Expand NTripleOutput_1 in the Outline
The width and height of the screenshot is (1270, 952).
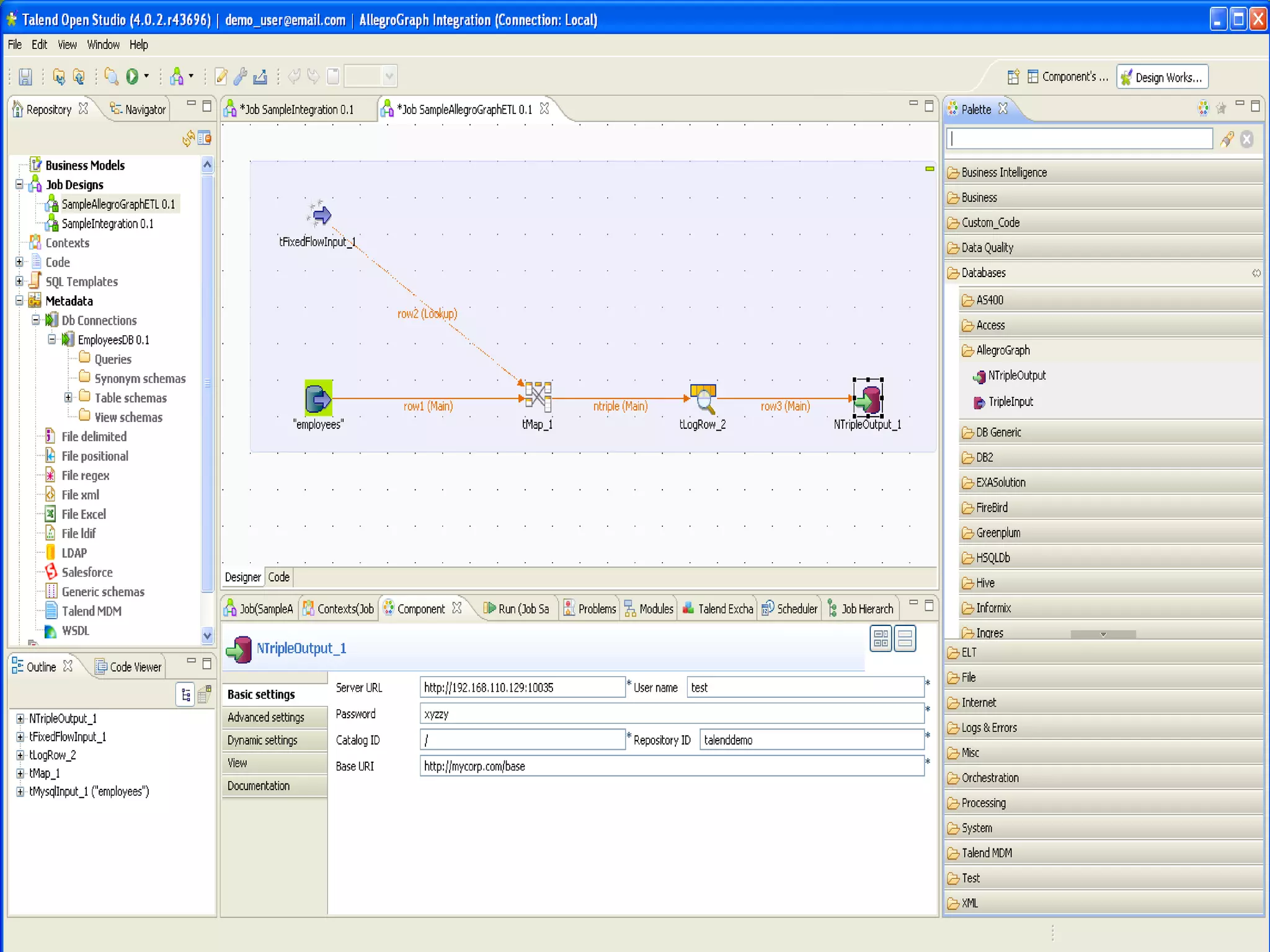coord(20,718)
